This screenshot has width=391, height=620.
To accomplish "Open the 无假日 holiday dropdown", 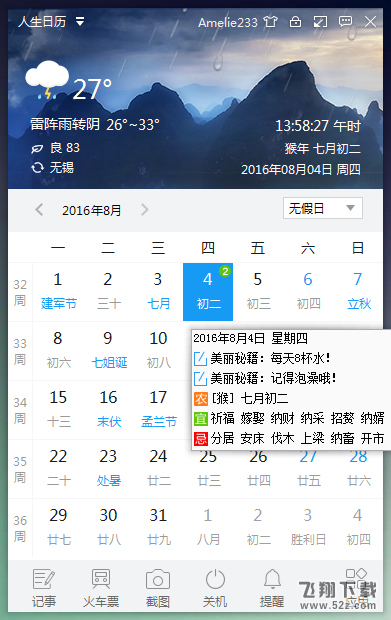I will tap(323, 208).
